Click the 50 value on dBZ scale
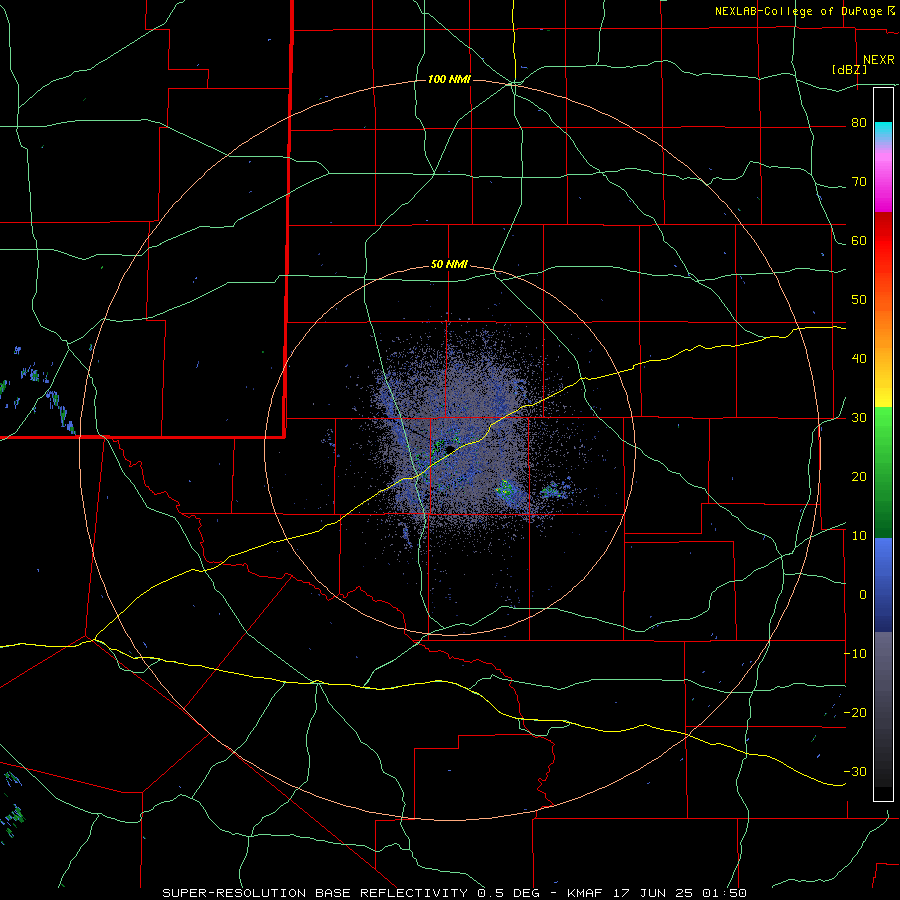900x900 pixels. tap(859, 300)
